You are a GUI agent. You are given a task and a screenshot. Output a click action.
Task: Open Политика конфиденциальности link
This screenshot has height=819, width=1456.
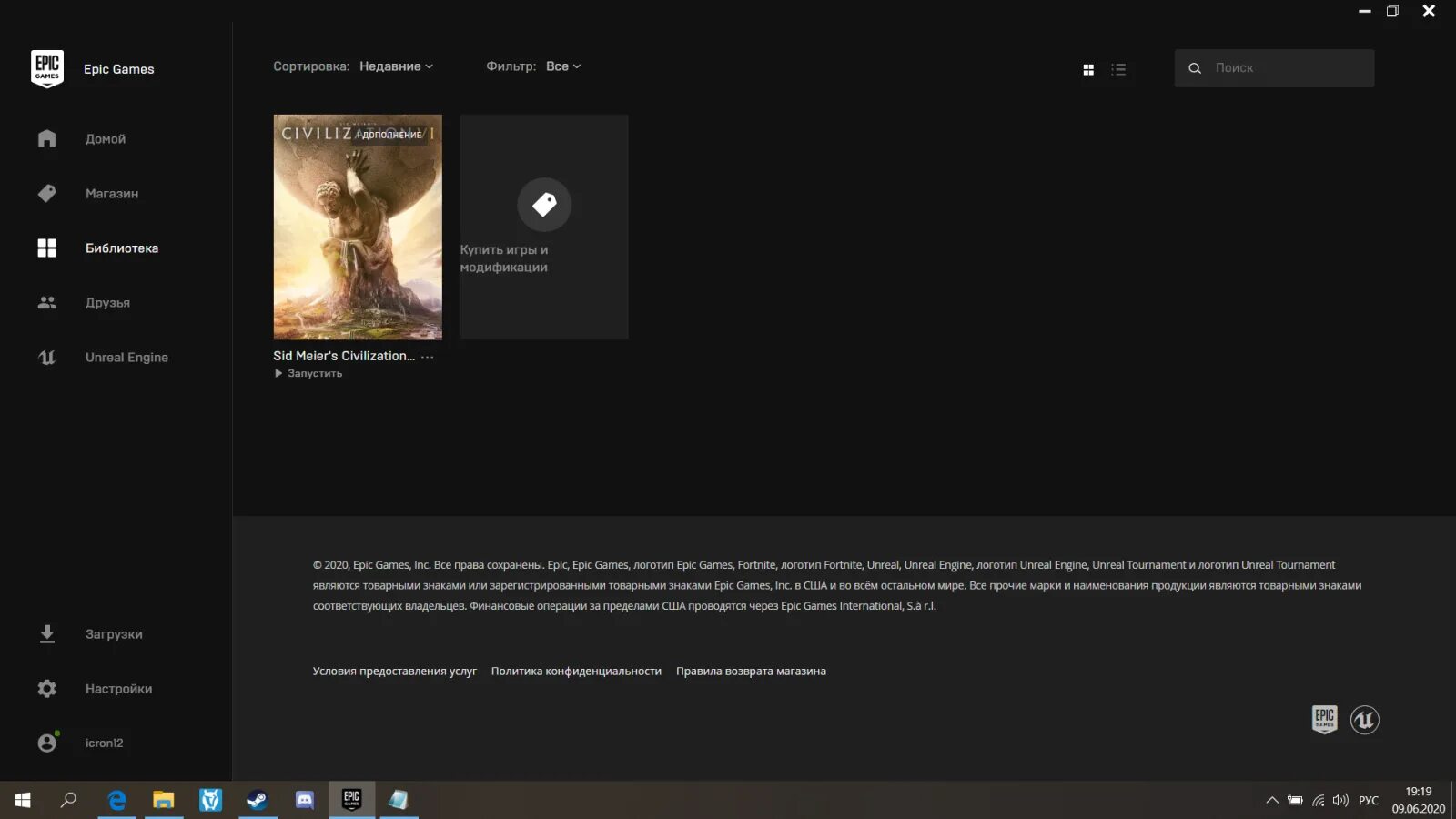(x=576, y=671)
